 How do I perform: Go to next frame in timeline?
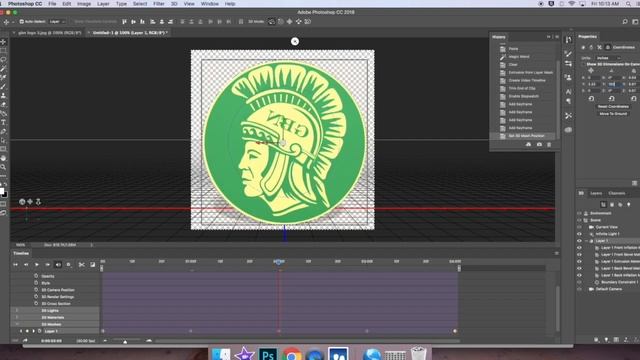coord(47,265)
